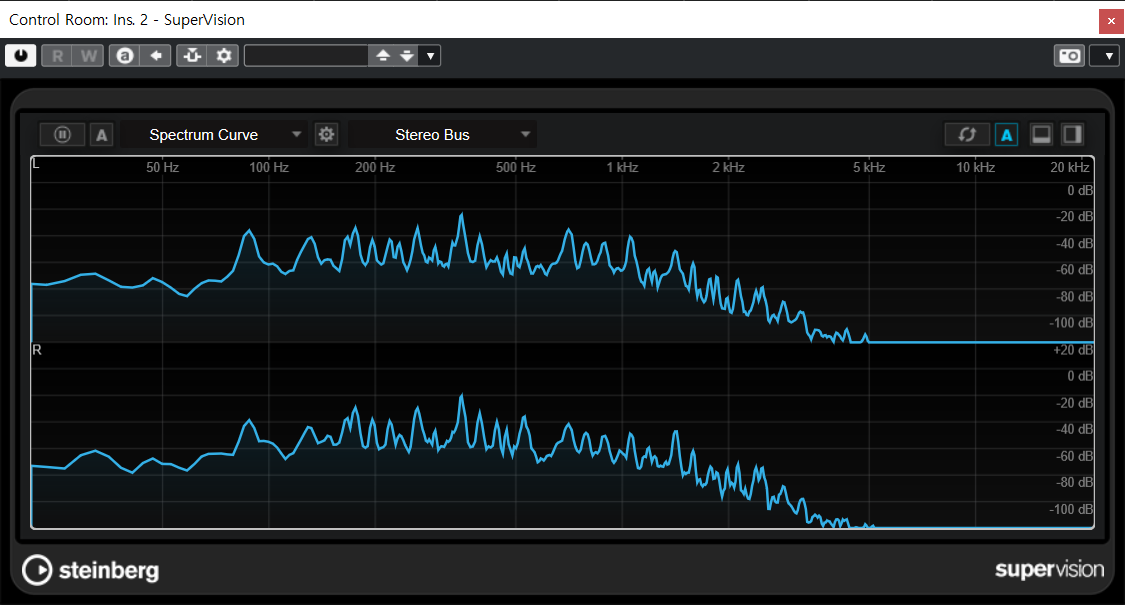
Task: Pause the SuperVision measurement
Action: (x=62, y=135)
